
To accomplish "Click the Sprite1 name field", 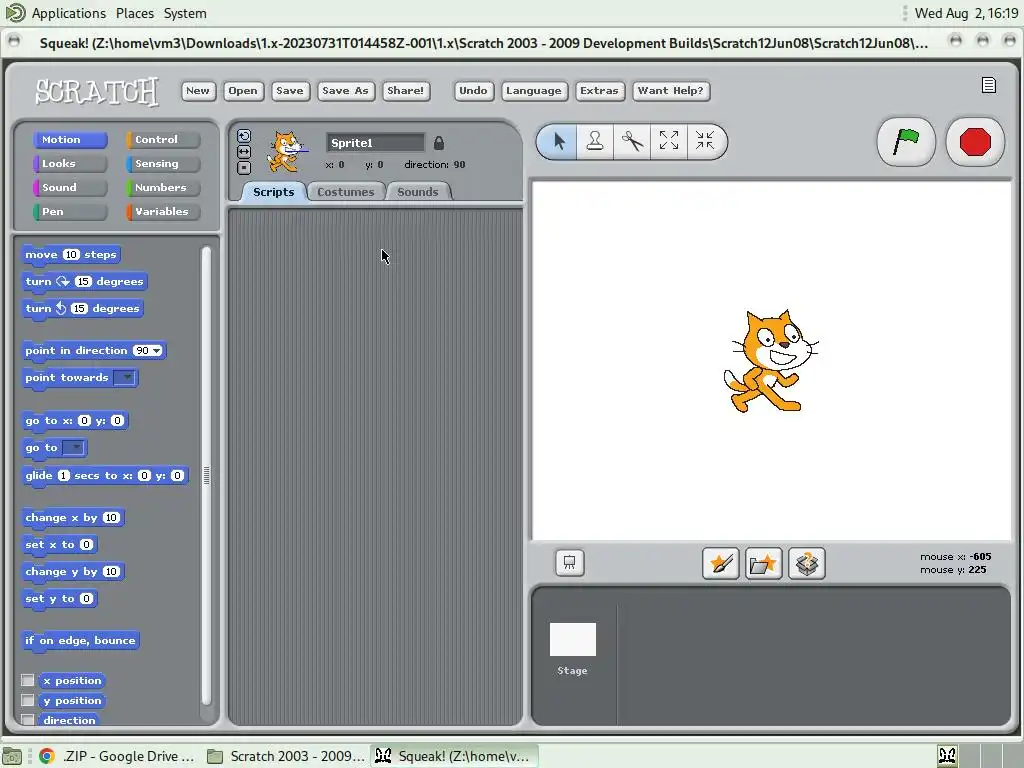I will pyautogui.click(x=376, y=142).
